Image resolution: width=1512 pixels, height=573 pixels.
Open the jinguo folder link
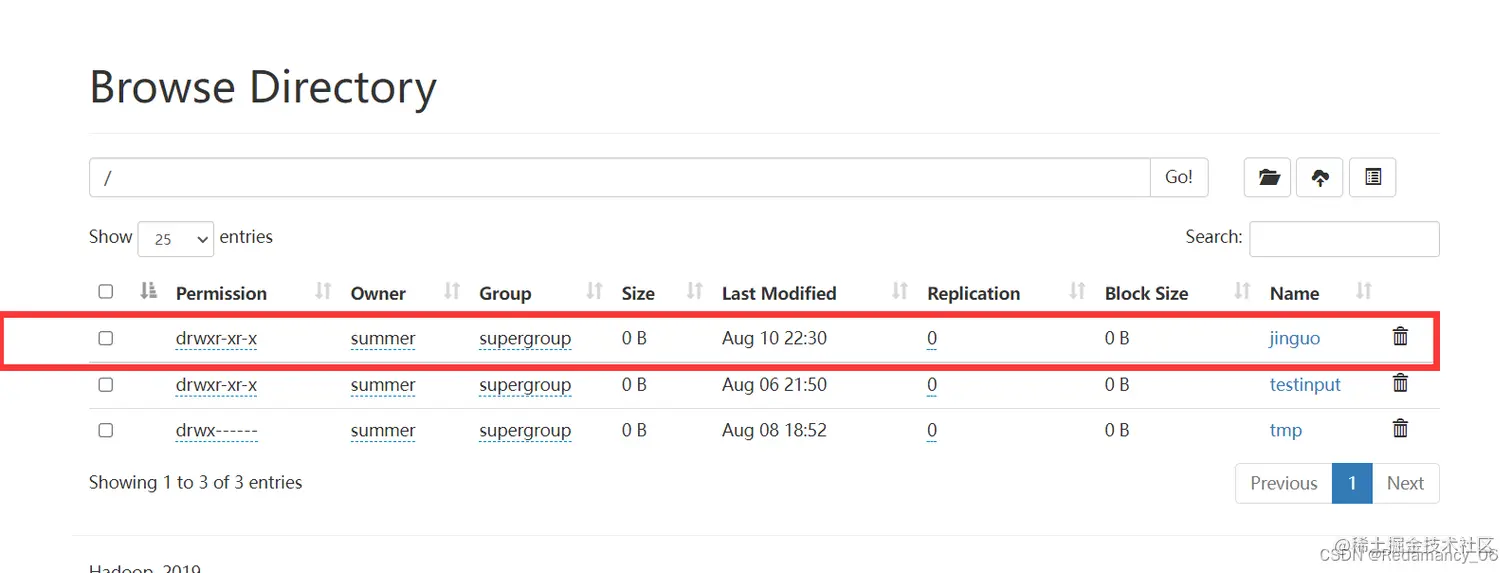point(1295,338)
